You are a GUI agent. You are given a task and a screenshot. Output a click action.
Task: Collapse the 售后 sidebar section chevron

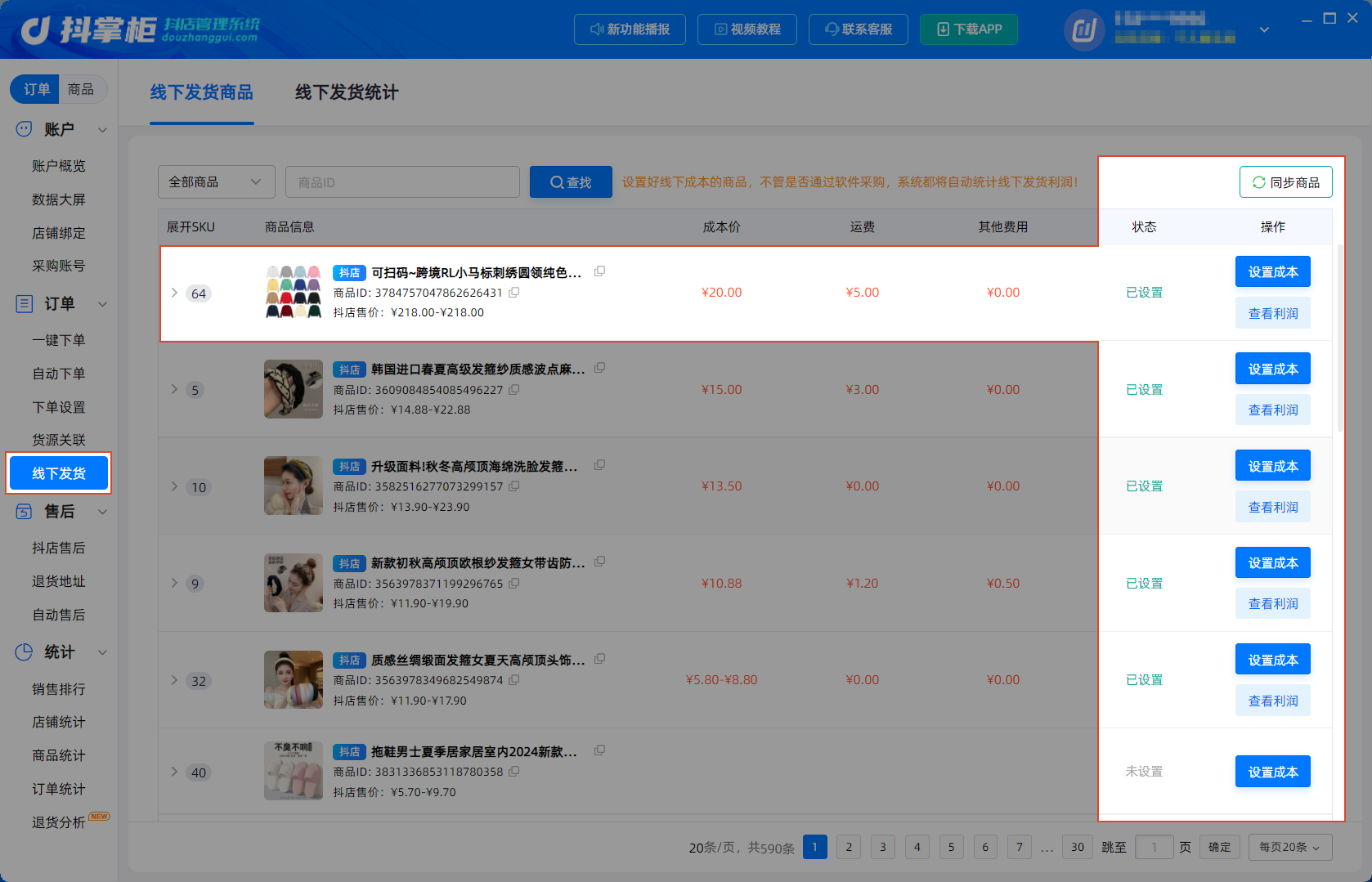[103, 512]
